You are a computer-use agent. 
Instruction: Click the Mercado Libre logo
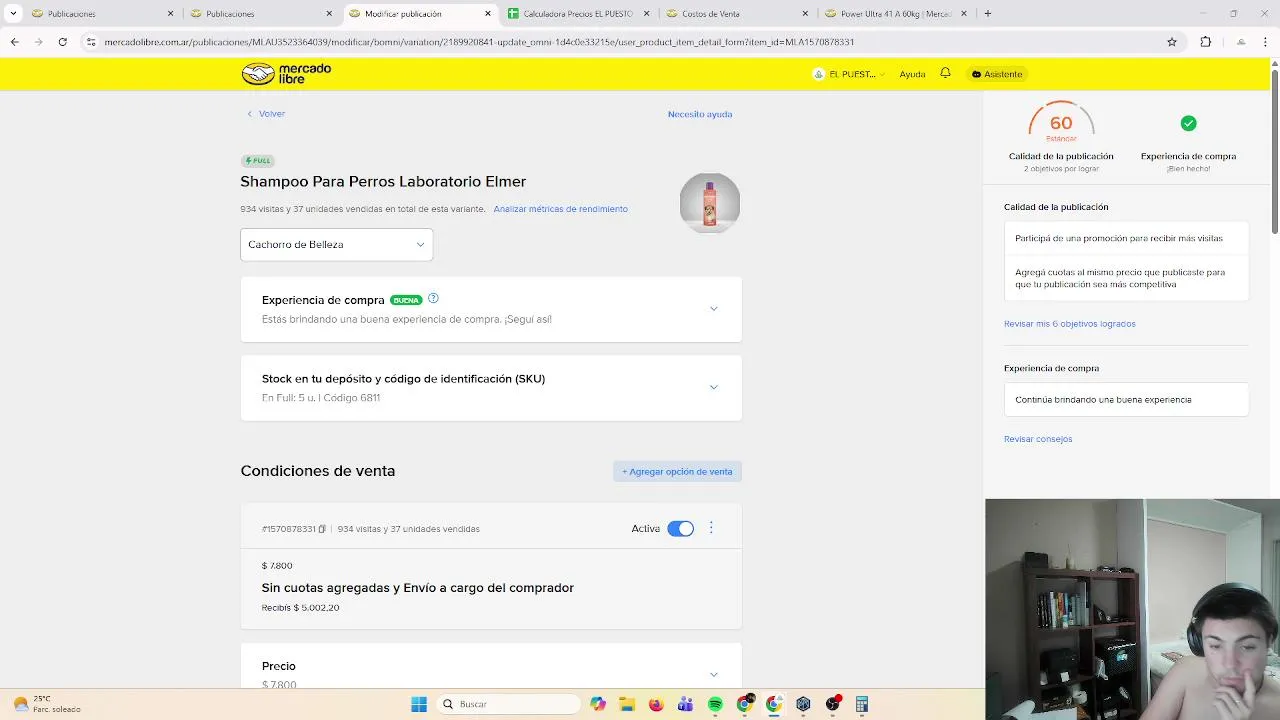click(x=286, y=74)
